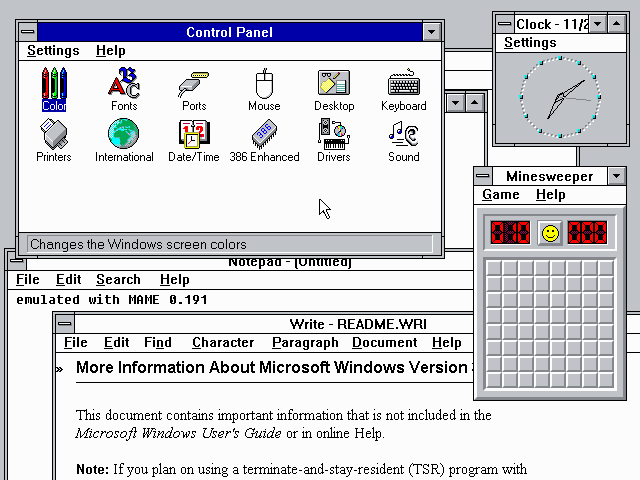Open the Write window system menu box
The height and width of the screenshot is (480, 640).
(x=64, y=324)
